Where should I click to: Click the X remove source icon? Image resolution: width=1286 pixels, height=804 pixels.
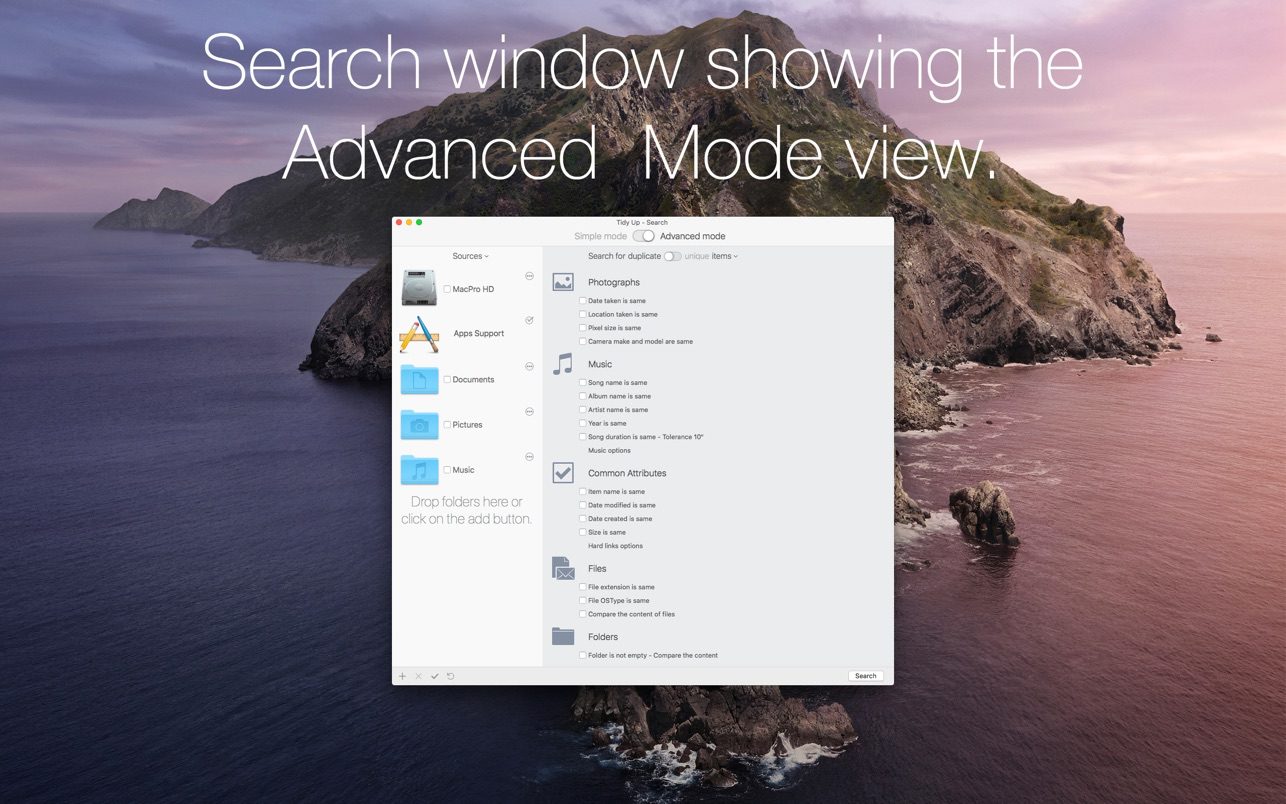[419, 676]
